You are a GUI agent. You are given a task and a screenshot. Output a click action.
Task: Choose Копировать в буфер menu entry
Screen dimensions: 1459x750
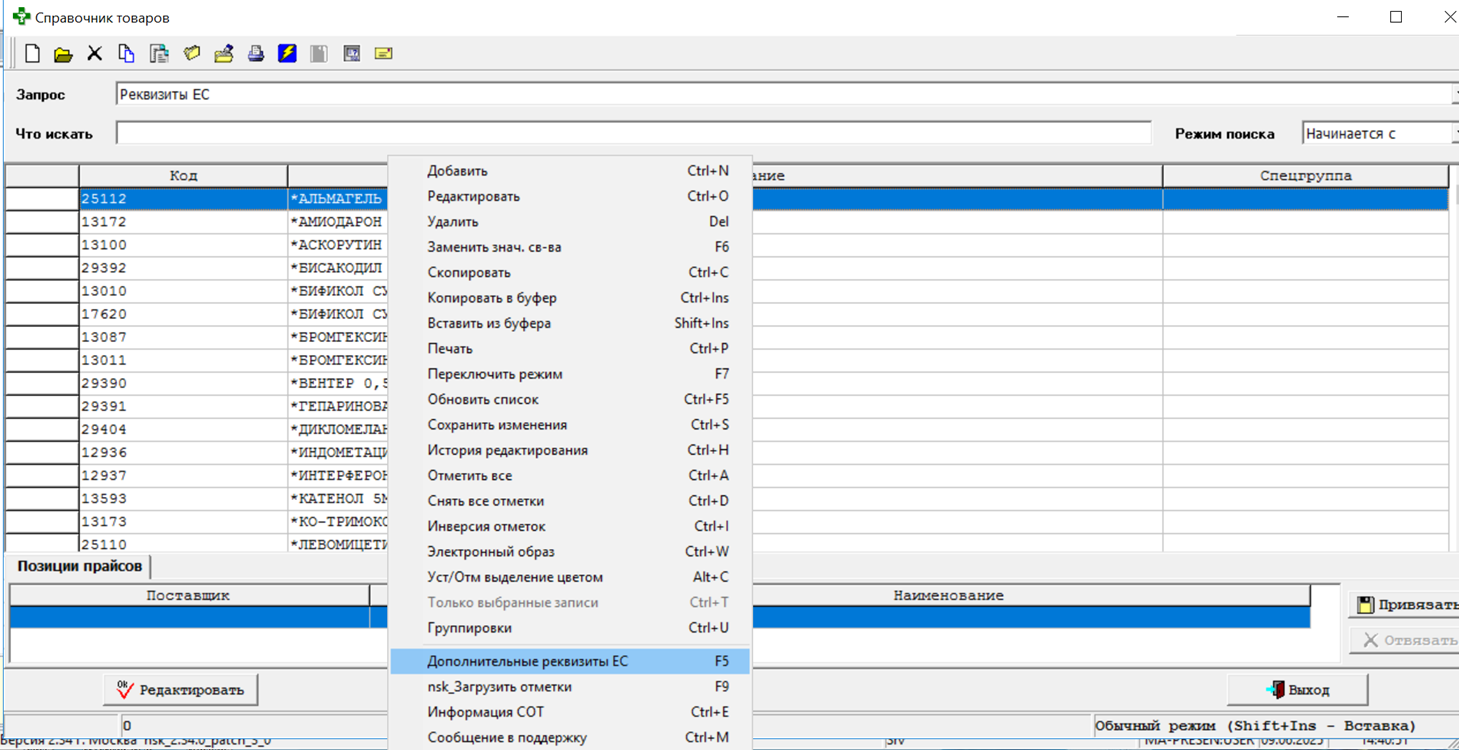pos(569,298)
